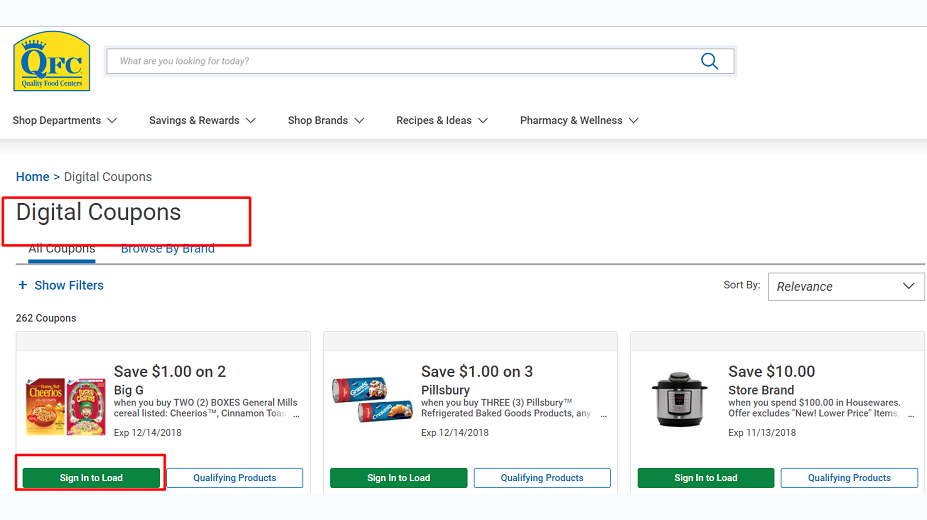
Task: Click the QFC logo
Action: [52, 61]
